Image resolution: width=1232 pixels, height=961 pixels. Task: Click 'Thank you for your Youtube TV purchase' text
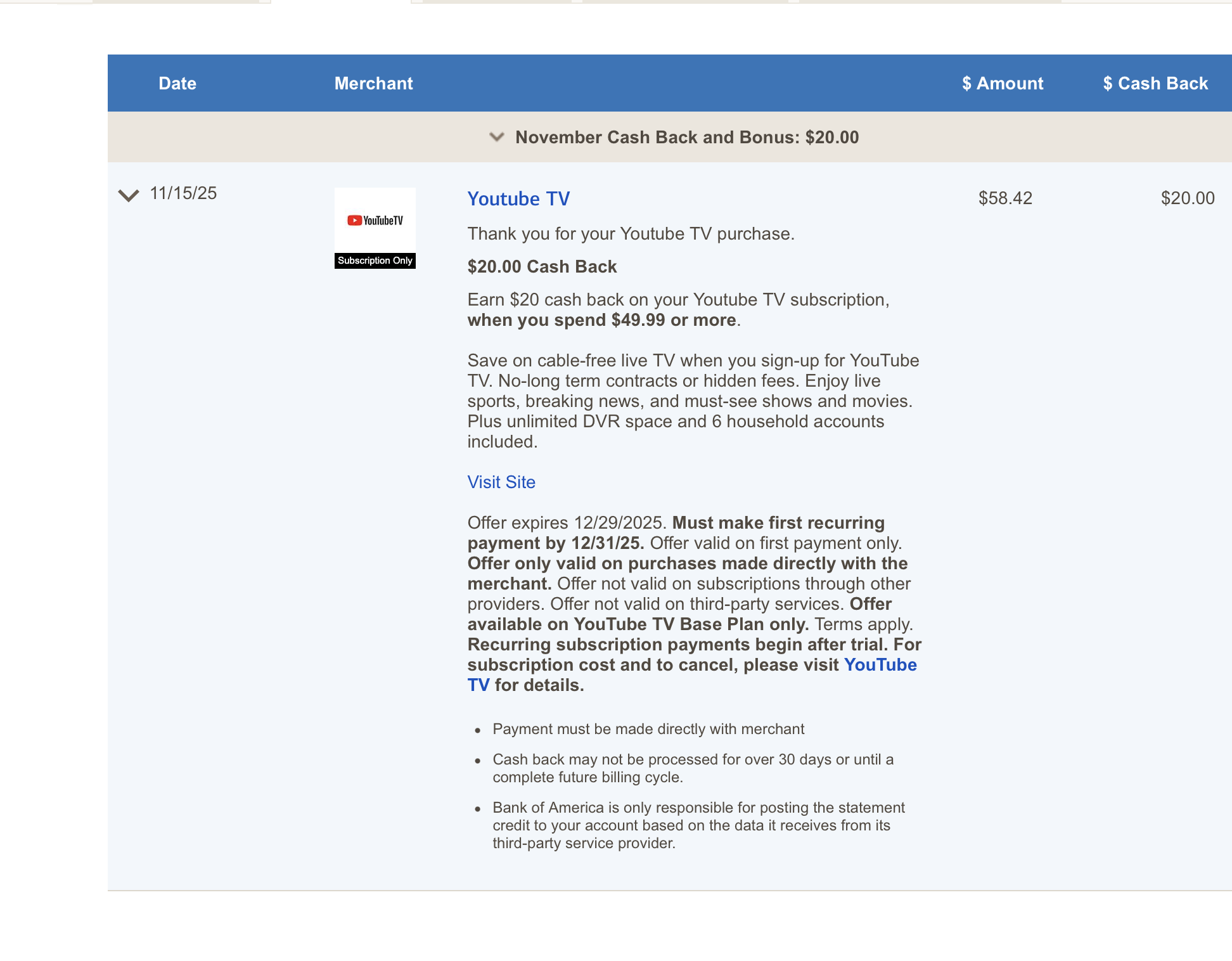pos(631,234)
